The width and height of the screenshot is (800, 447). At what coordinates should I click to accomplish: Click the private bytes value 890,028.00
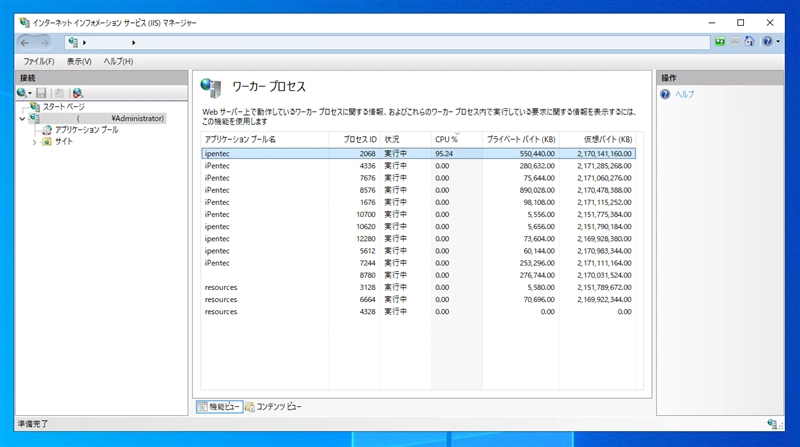[x=537, y=190]
